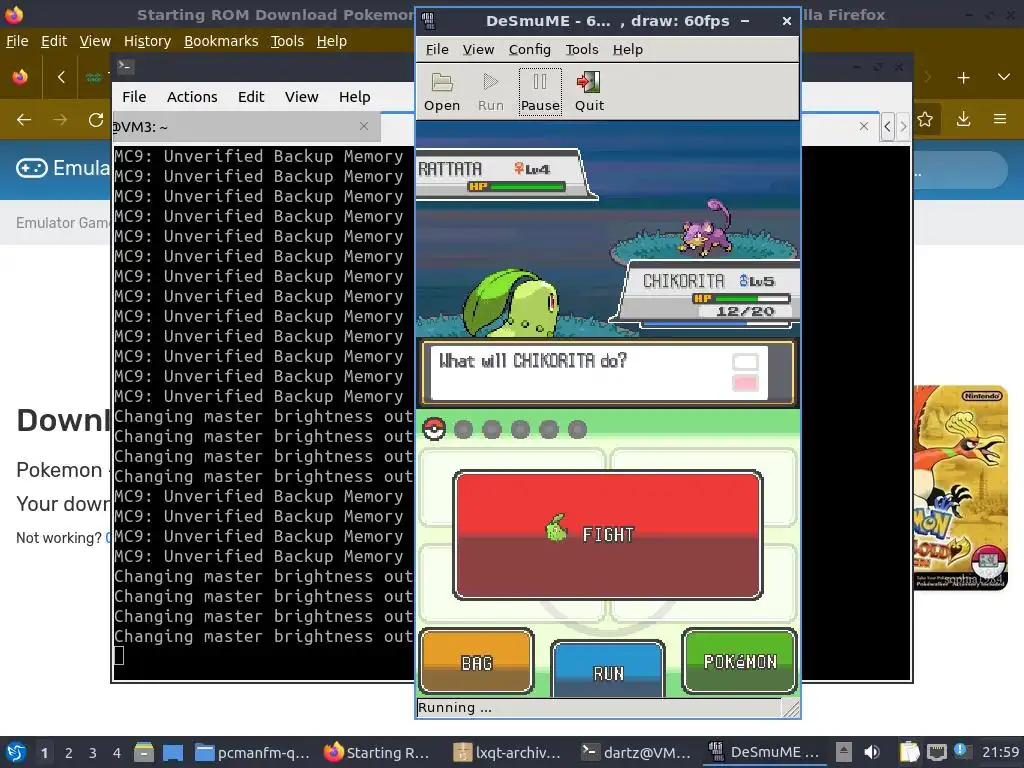
Task: Switch to DeSmuME taskbar entry
Action: (765, 753)
